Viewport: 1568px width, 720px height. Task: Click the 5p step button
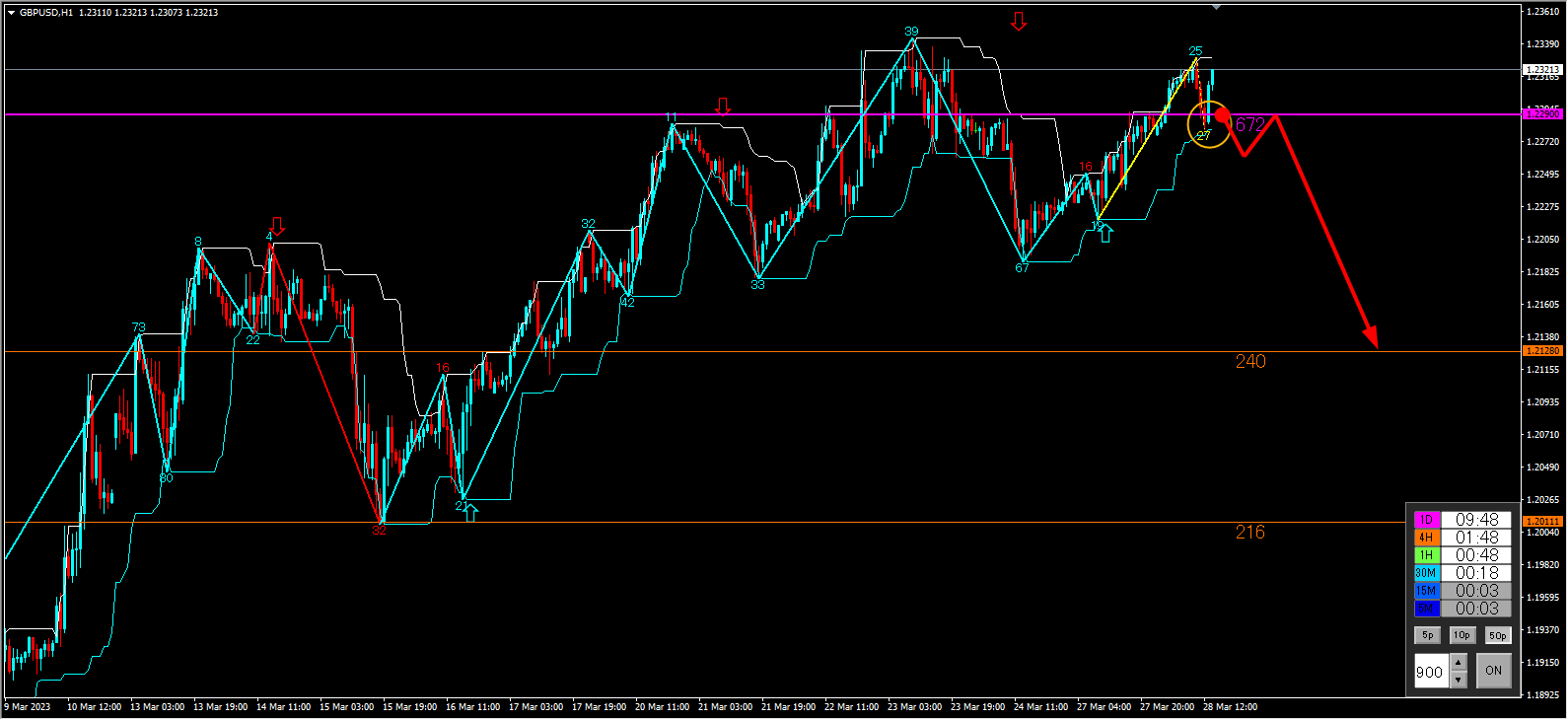pyautogui.click(x=1427, y=635)
